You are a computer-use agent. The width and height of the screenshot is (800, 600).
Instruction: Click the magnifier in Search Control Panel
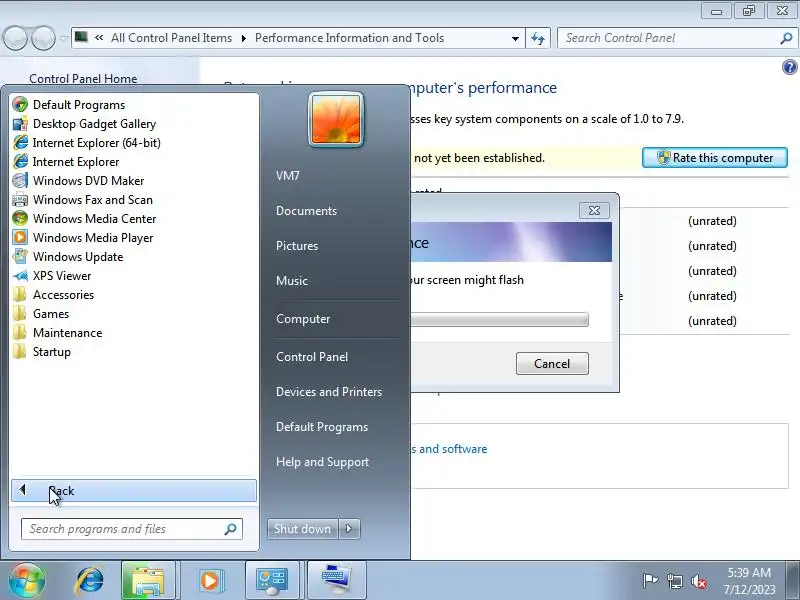[786, 38]
